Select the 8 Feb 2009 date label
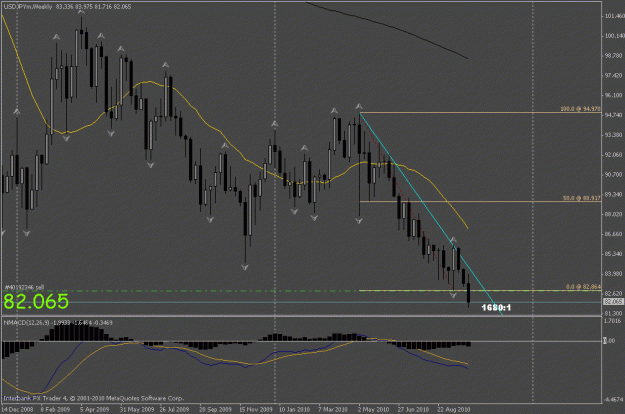625x414 pixels. coord(55,409)
